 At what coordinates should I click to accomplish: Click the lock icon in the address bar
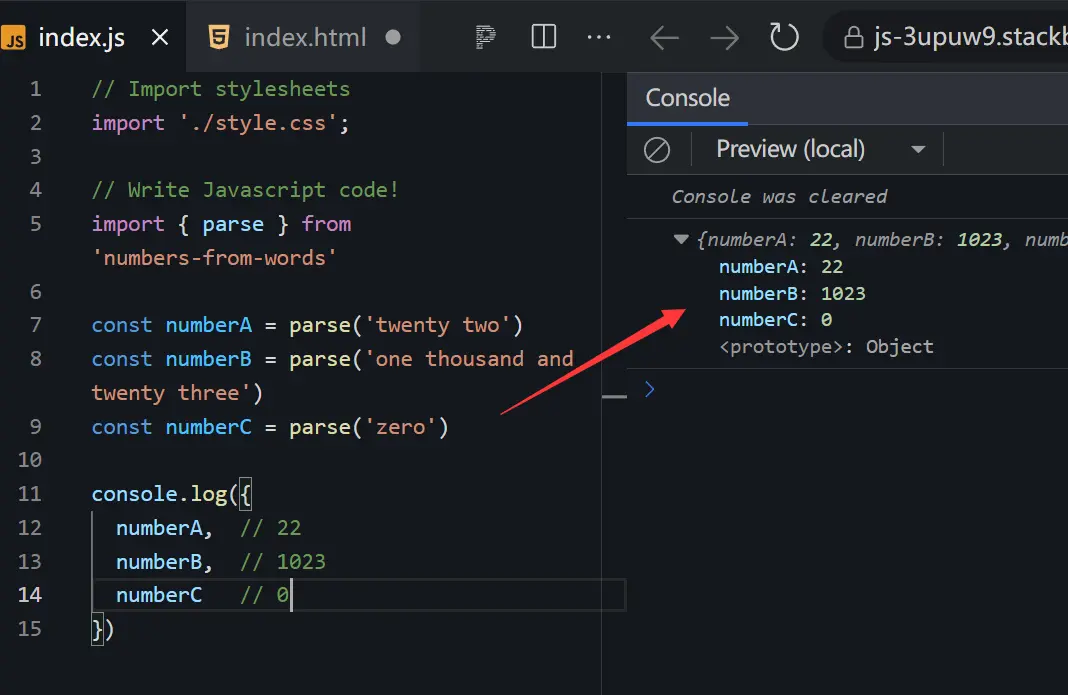point(853,38)
